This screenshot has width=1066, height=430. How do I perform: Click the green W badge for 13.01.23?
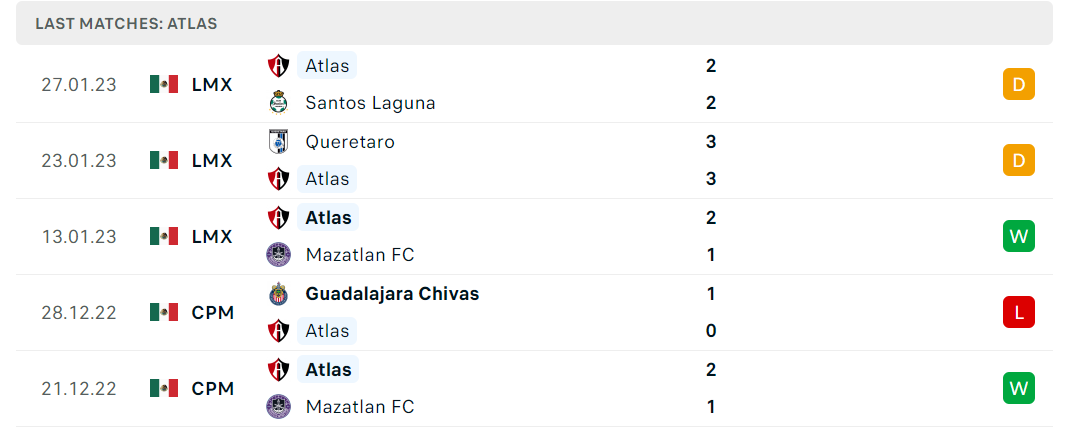tap(1018, 237)
